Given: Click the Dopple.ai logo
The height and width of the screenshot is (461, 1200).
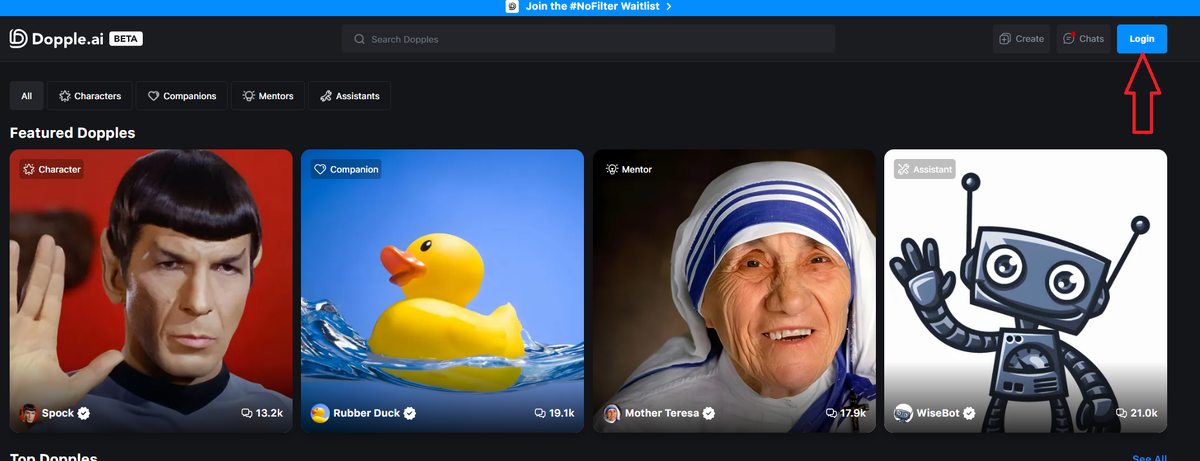Looking at the screenshot, I should click(56, 38).
